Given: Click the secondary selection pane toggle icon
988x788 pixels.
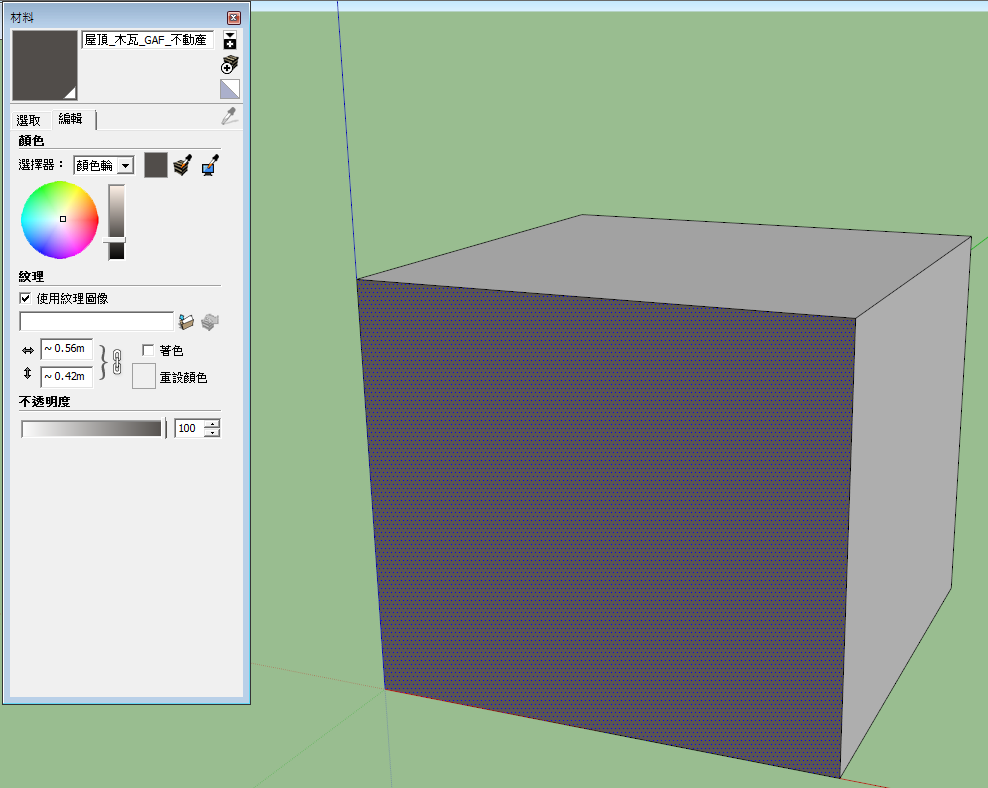Looking at the screenshot, I should point(230,41).
